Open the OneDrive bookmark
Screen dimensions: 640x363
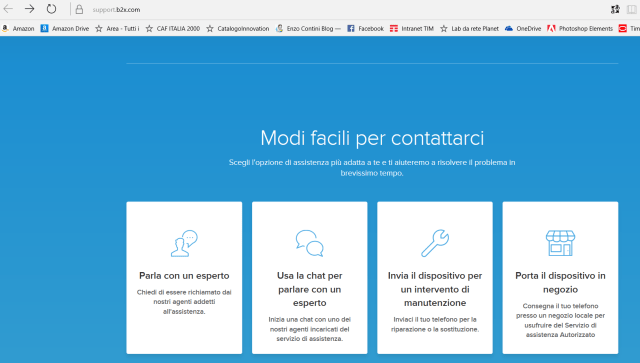pyautogui.click(x=523, y=29)
